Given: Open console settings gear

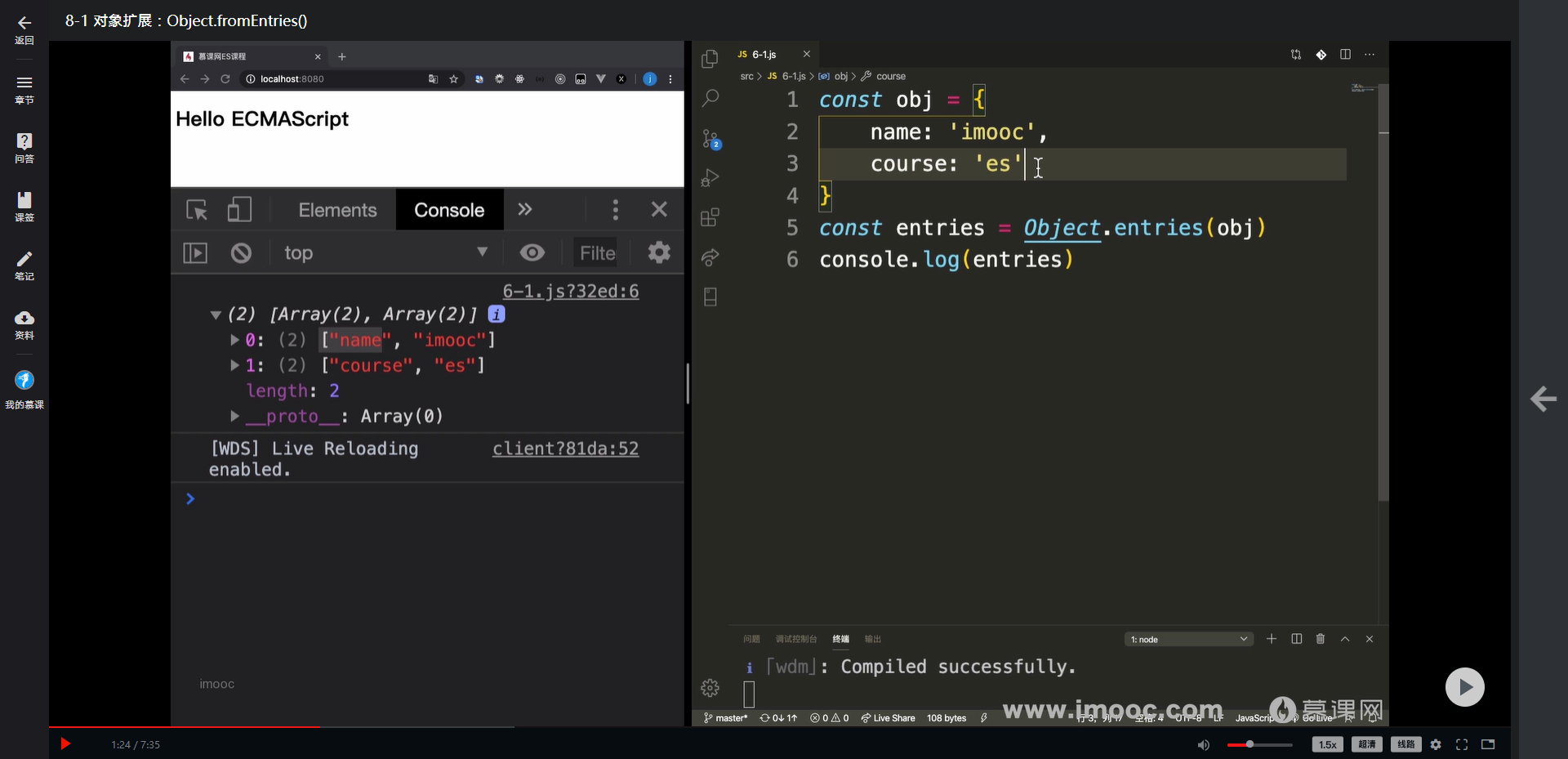Looking at the screenshot, I should click(659, 252).
